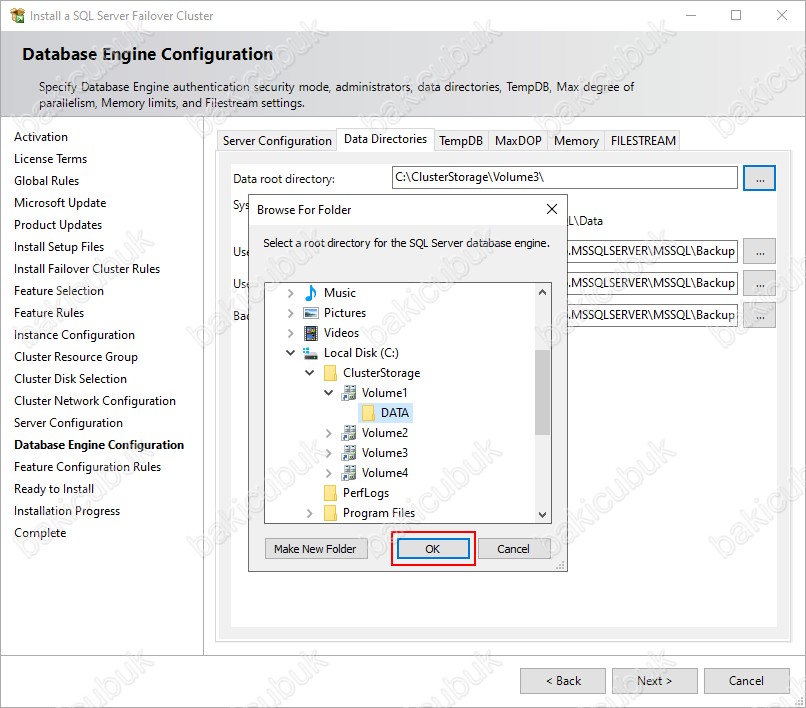
Task: Click the Videos folder icon
Action: click(x=311, y=333)
